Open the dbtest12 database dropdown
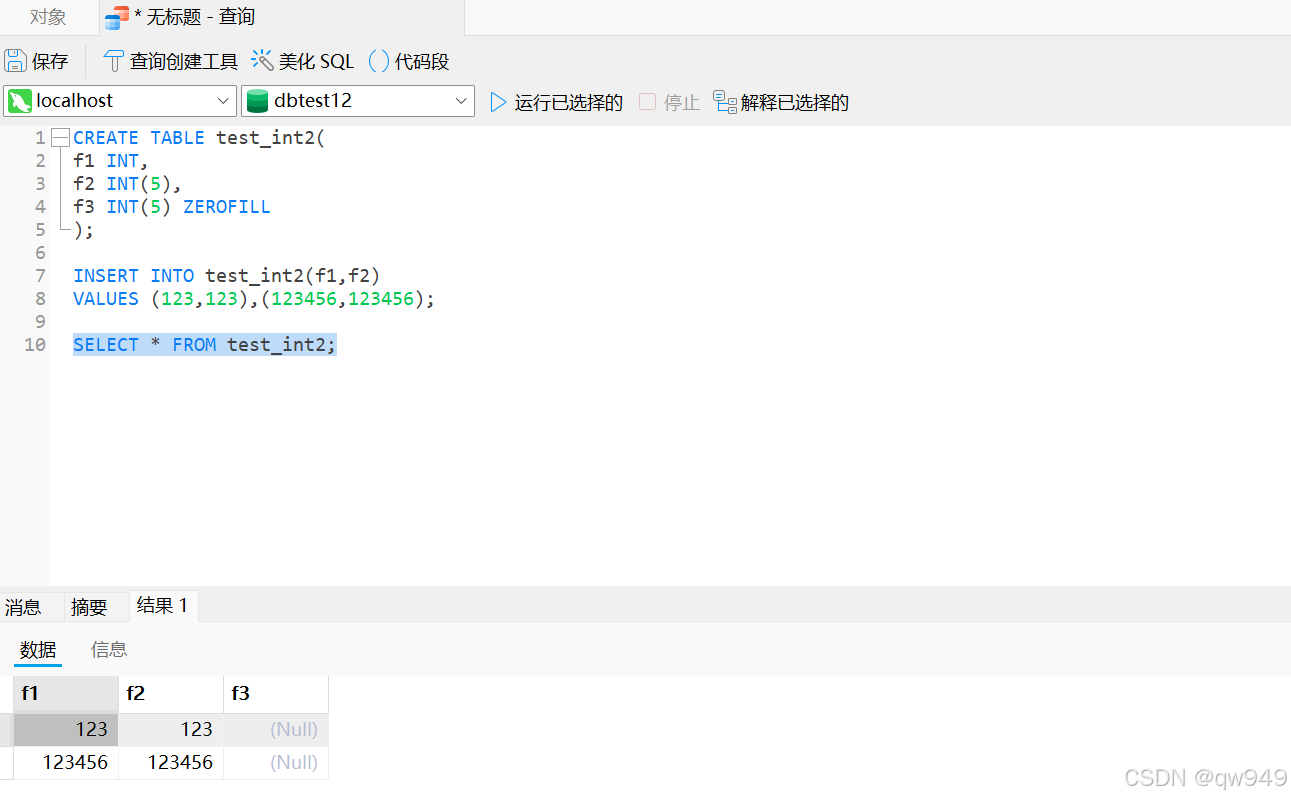The height and width of the screenshot is (799, 1291). [x=461, y=101]
